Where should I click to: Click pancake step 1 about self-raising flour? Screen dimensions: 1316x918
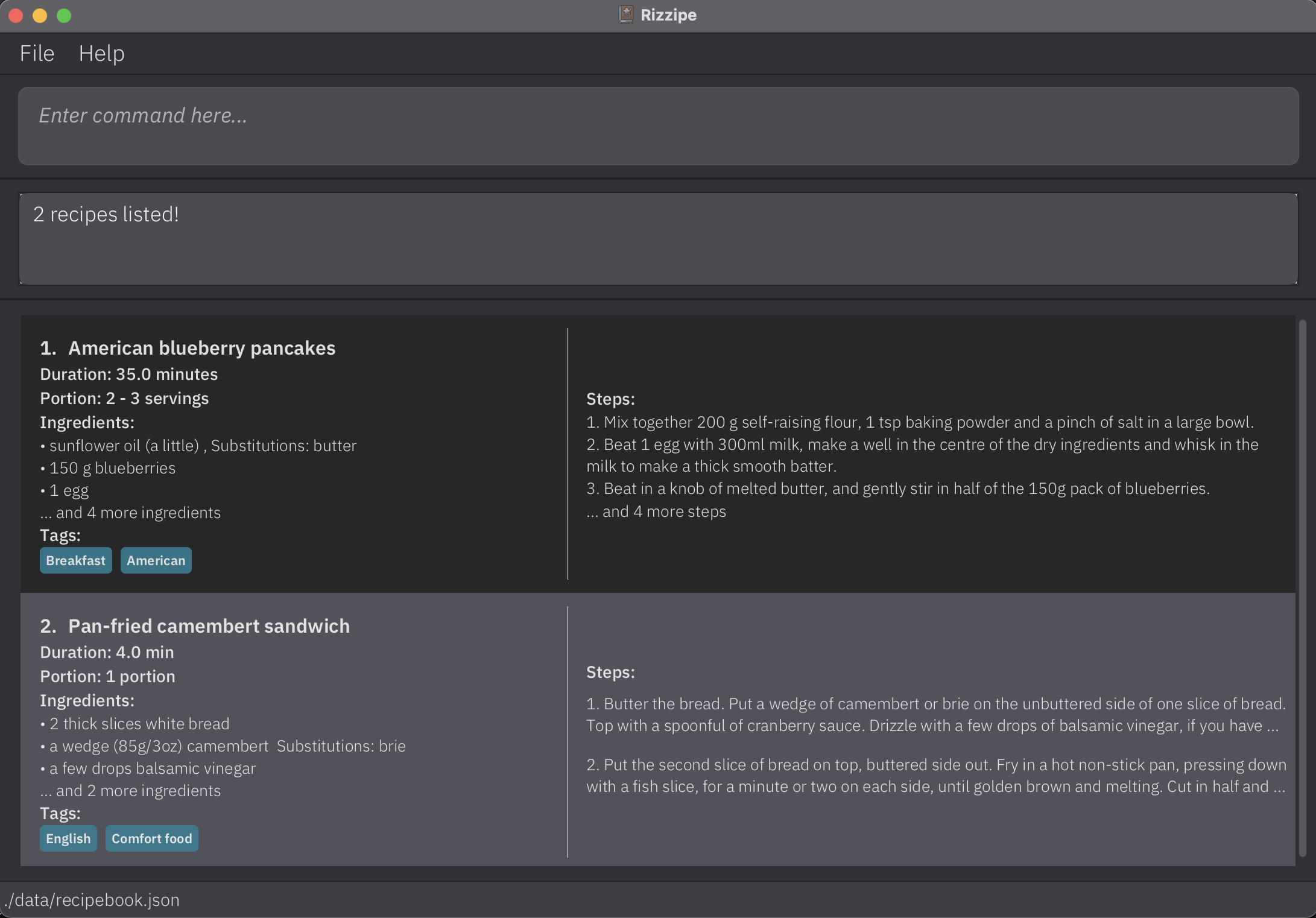[920, 422]
